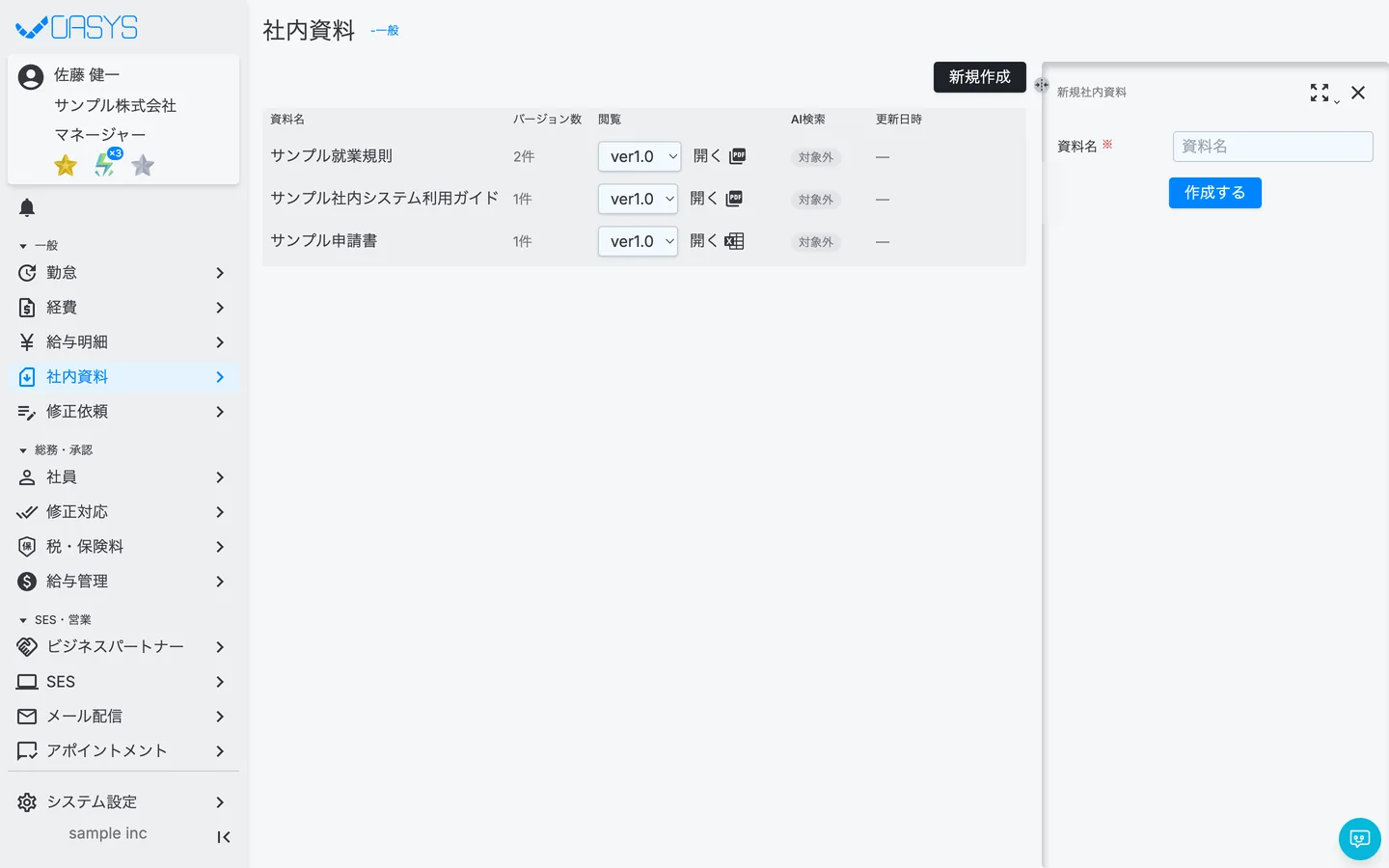Collapse the sidebar with arrow icon

[224, 837]
